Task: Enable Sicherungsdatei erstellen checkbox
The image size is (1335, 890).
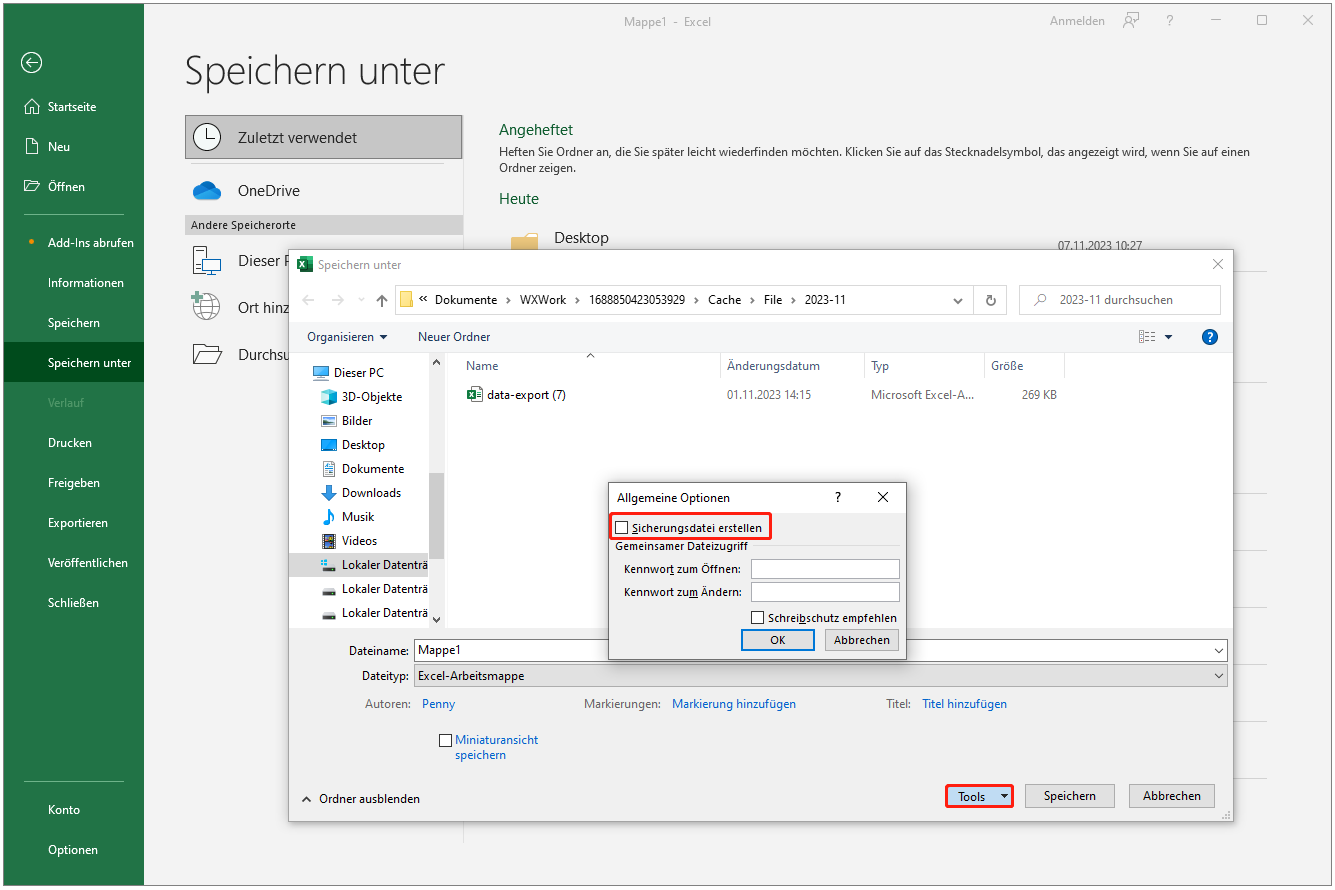Action: coord(622,527)
